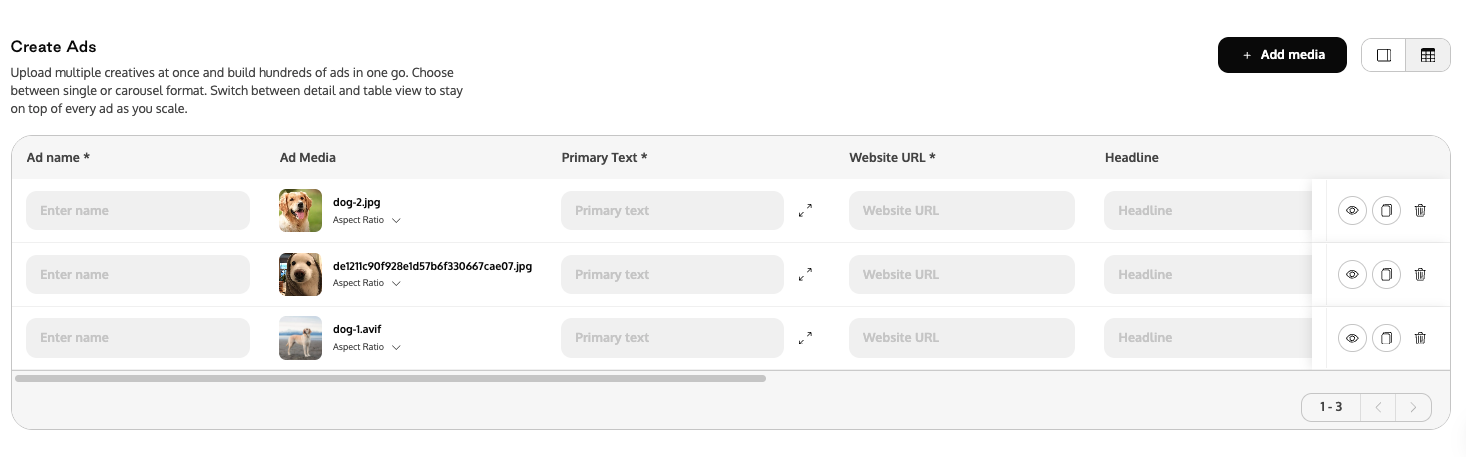Open Aspect Ratio dropdown for de1211c90f928e1d57b6f330667cae07.jpg
The height and width of the screenshot is (457, 1466).
pos(367,283)
